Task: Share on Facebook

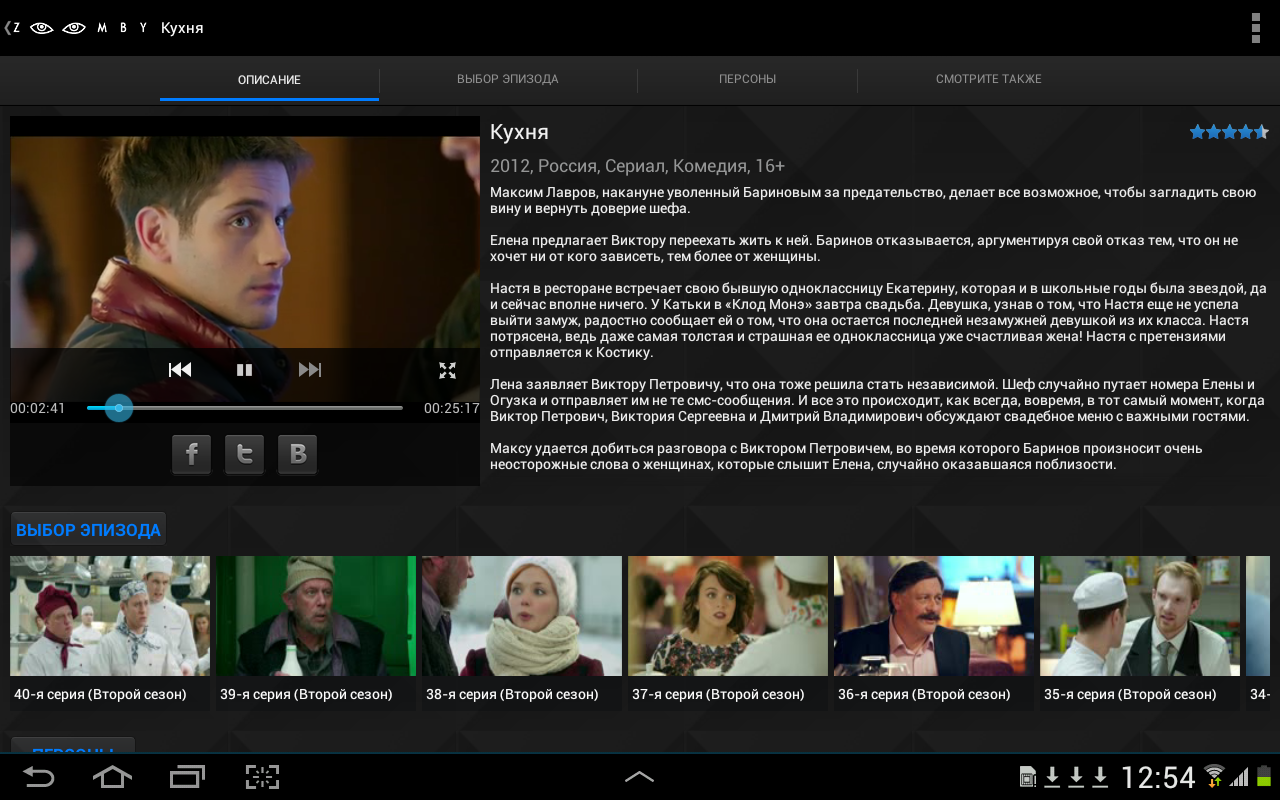Action: [x=191, y=454]
